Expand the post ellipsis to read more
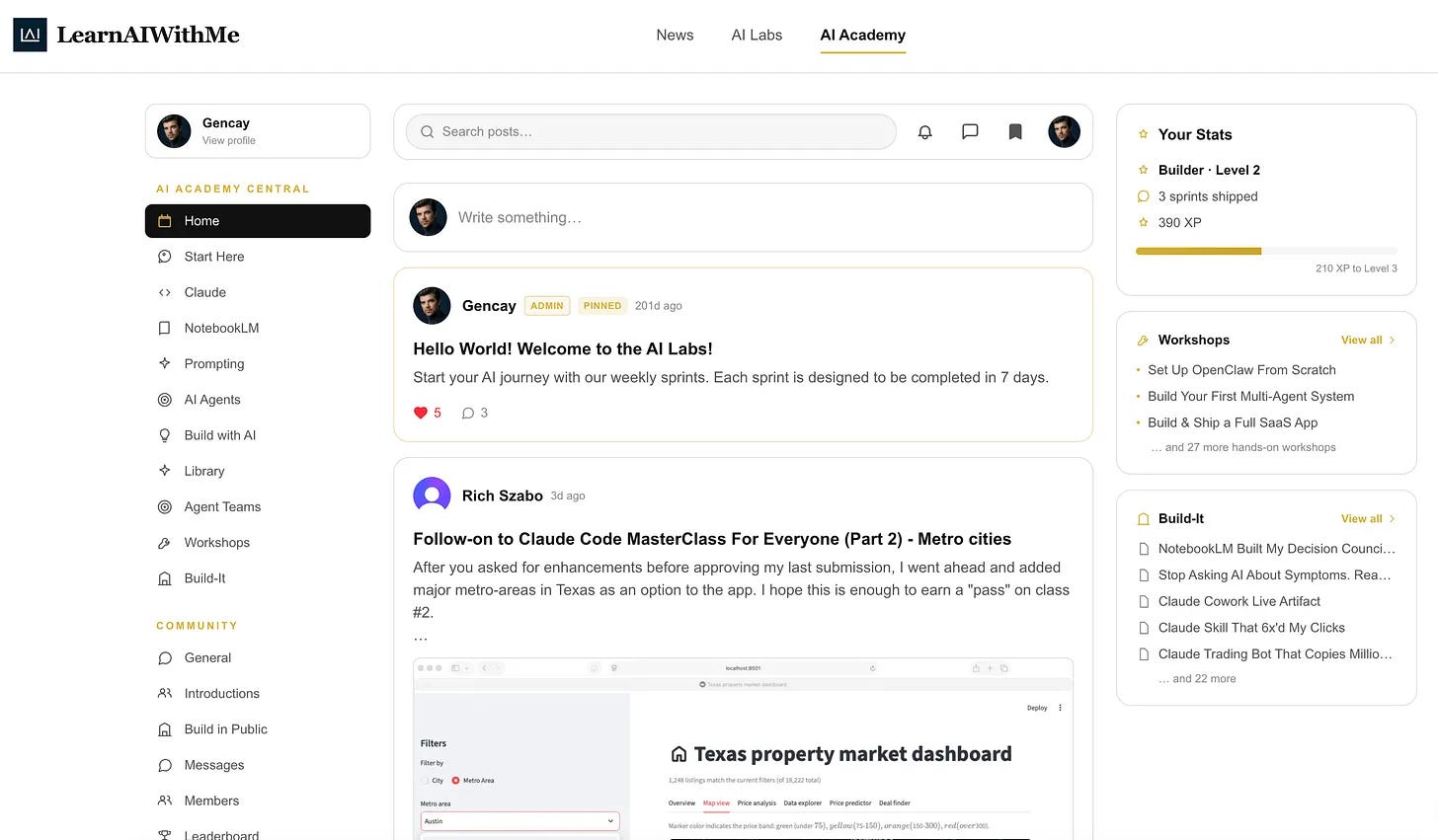The image size is (1438, 840). [421, 637]
